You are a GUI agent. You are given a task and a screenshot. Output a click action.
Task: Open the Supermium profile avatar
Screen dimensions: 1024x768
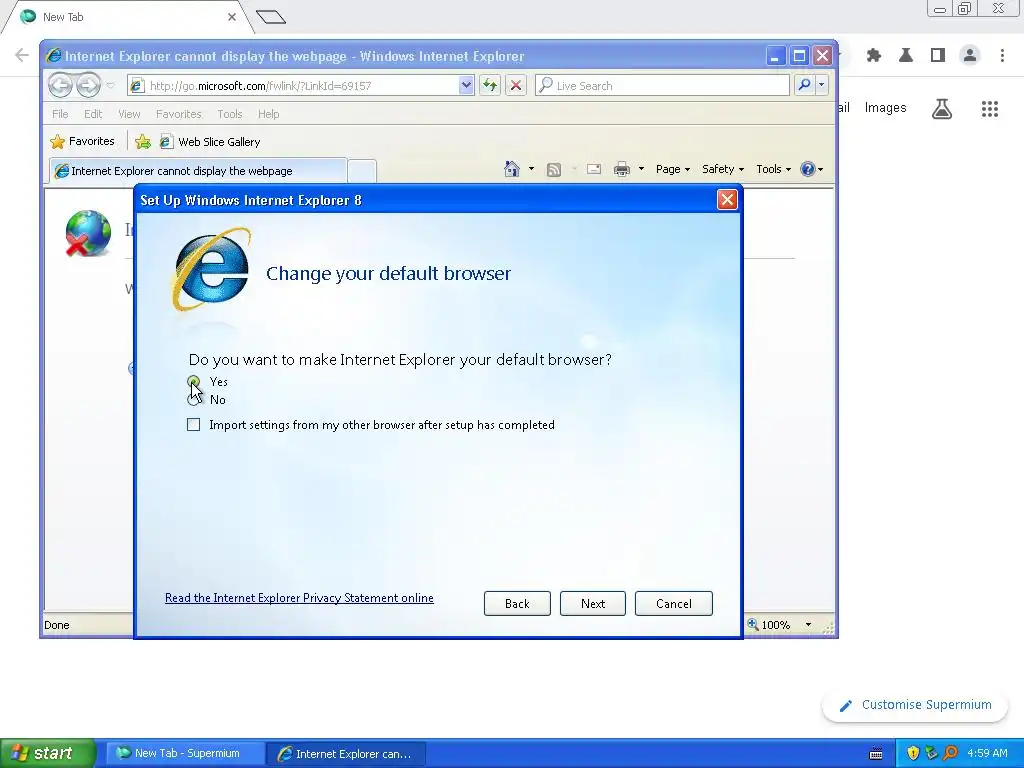pos(970,56)
